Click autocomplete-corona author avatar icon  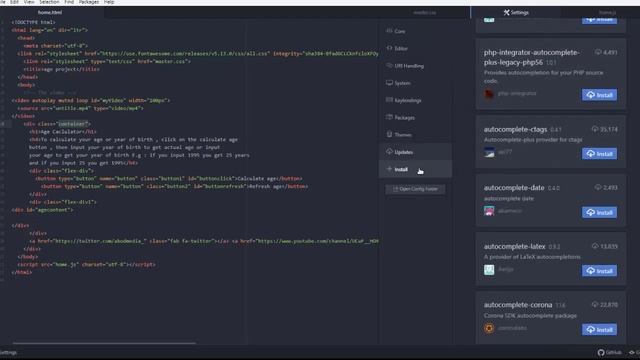pyautogui.click(x=489, y=328)
